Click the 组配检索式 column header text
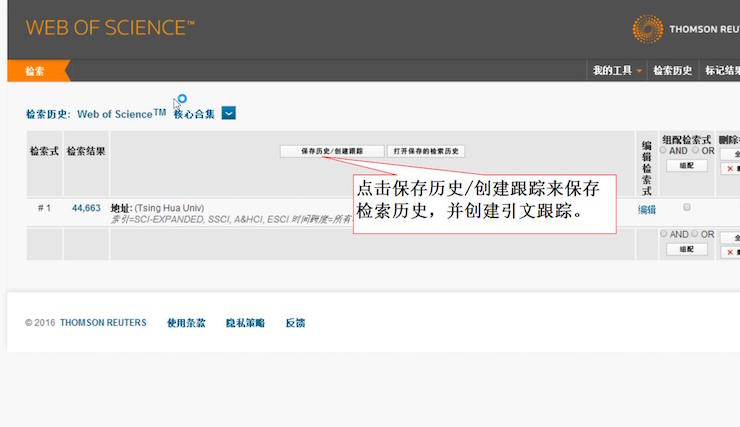 pyautogui.click(x=686, y=140)
